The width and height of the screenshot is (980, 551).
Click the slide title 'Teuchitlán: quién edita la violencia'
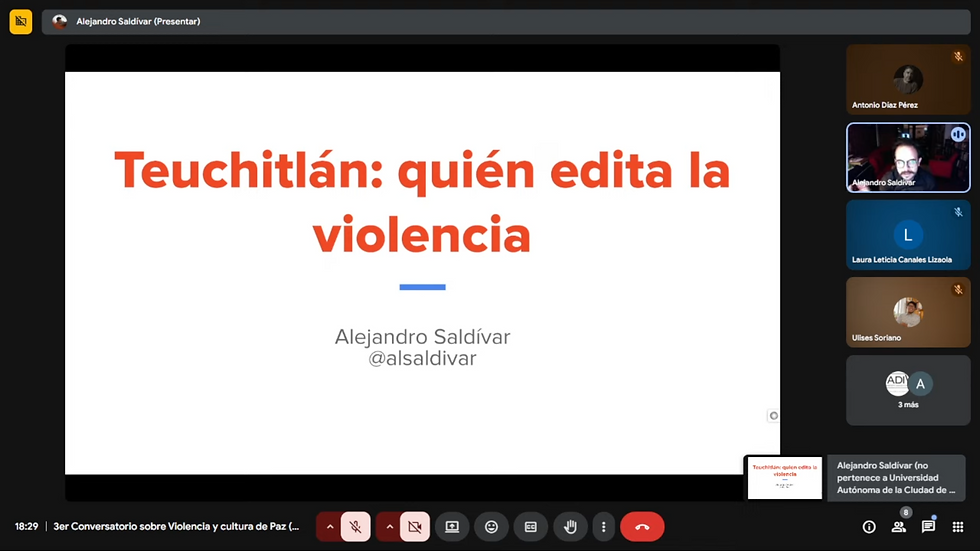(x=422, y=202)
